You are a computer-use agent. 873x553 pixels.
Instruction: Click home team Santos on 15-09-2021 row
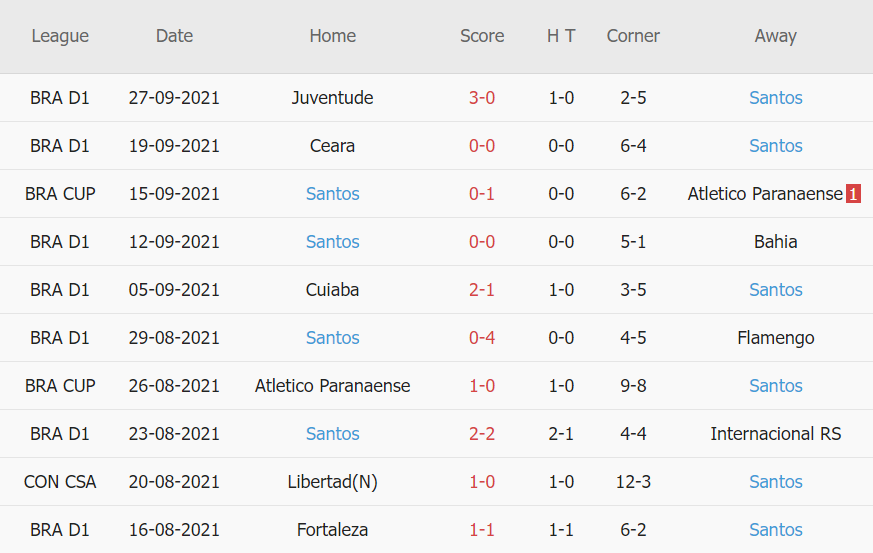[x=332, y=194]
